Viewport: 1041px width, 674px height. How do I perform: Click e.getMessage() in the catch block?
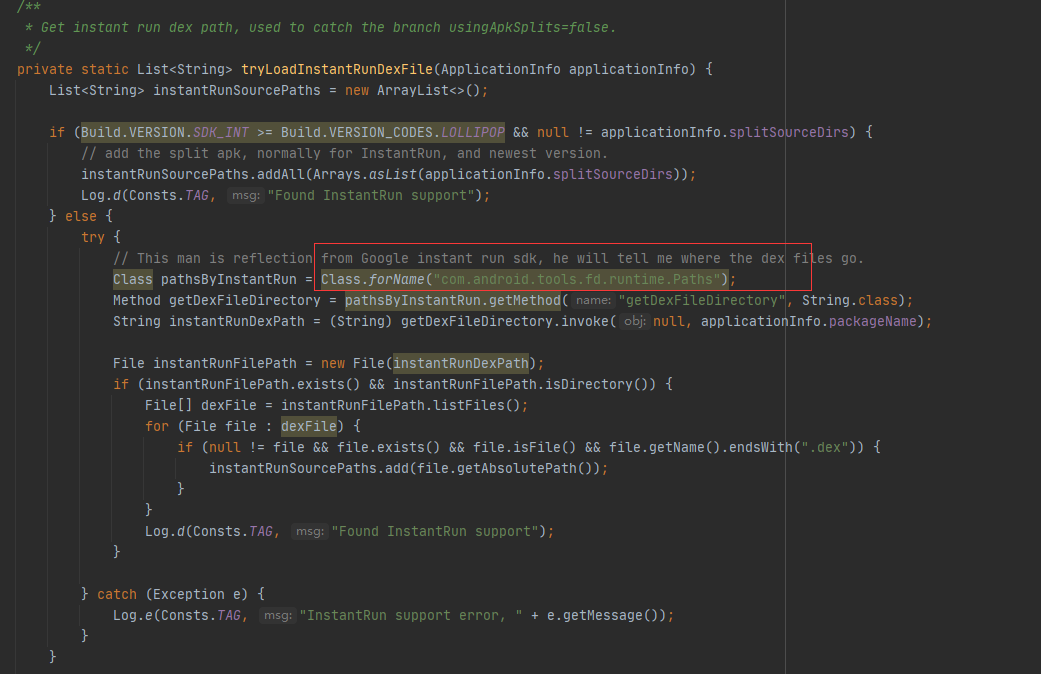tap(603, 616)
